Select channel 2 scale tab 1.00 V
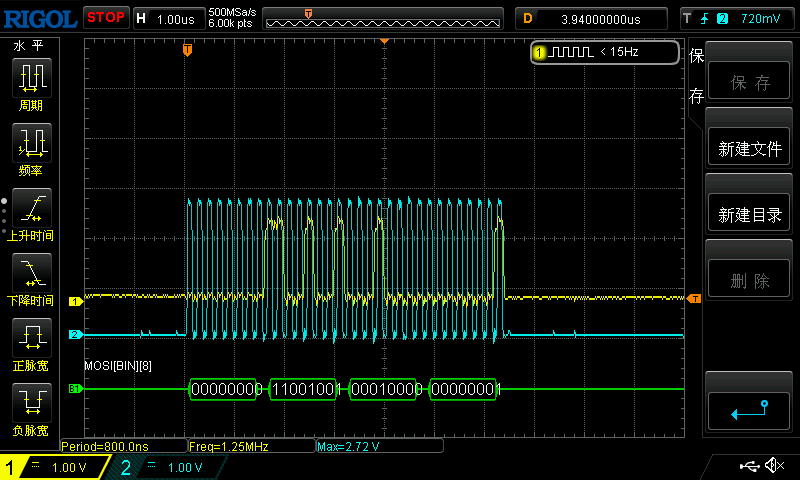 coord(166,467)
